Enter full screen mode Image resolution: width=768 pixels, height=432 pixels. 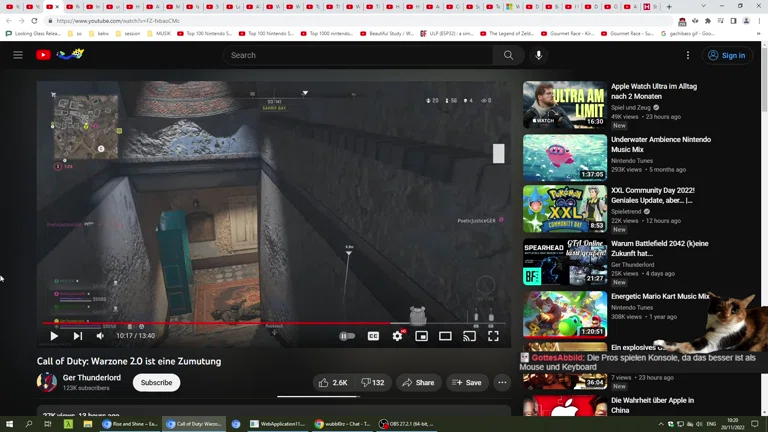pos(493,336)
